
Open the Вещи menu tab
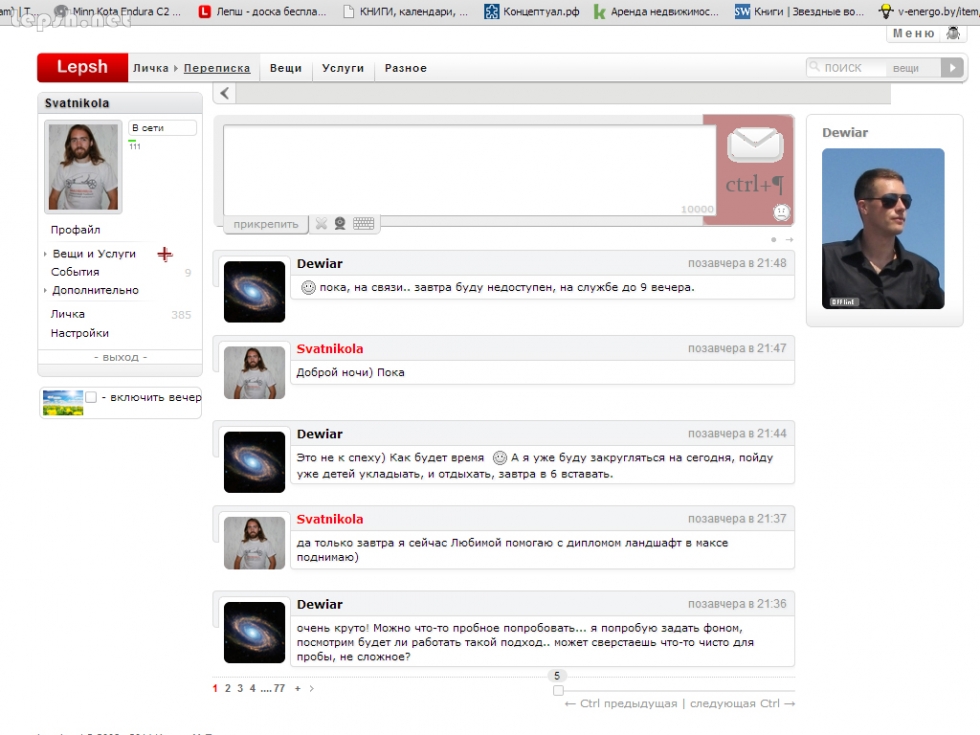(x=285, y=68)
